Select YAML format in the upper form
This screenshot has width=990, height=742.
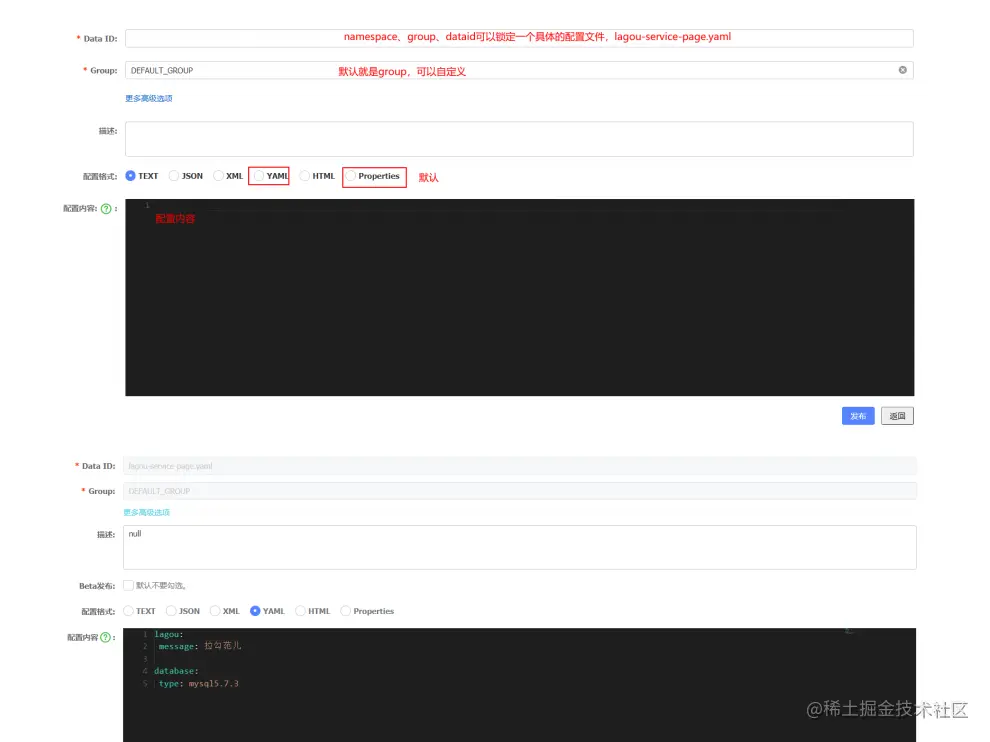[x=258, y=176]
